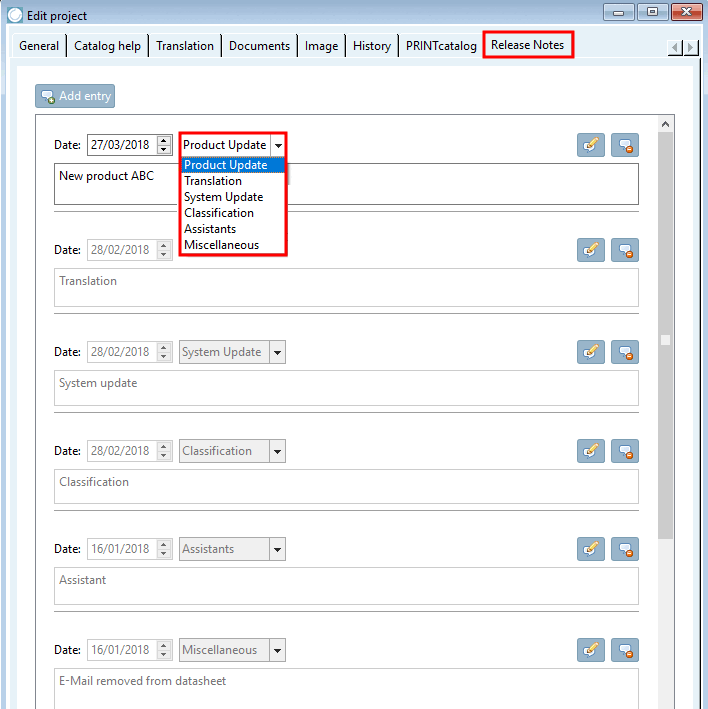Screen dimensions: 708x709
Task: Click the Assistant note text box
Action: pos(346,586)
